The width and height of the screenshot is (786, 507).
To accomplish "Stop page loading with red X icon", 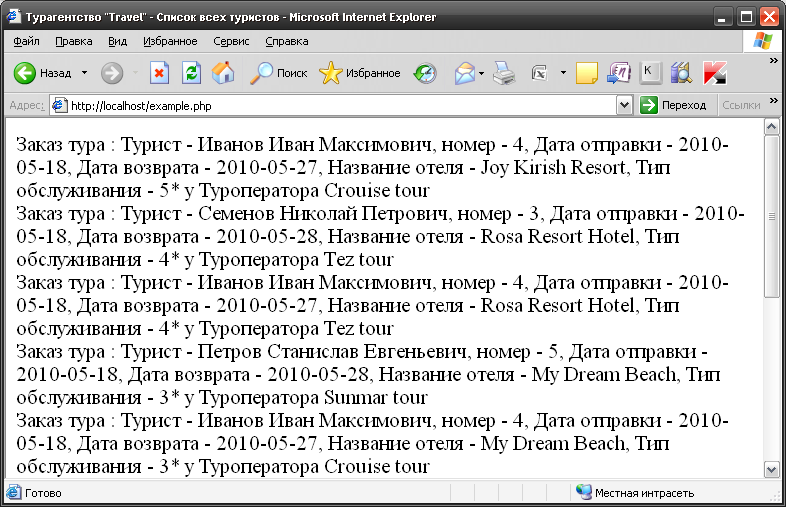I will click(159, 73).
